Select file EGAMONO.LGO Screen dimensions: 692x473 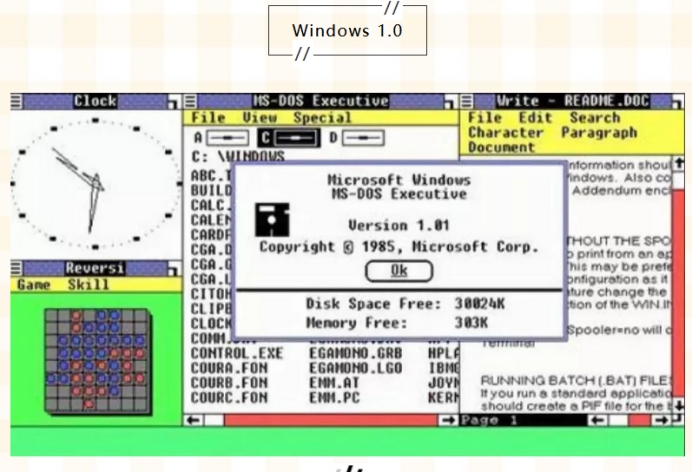[356, 368]
